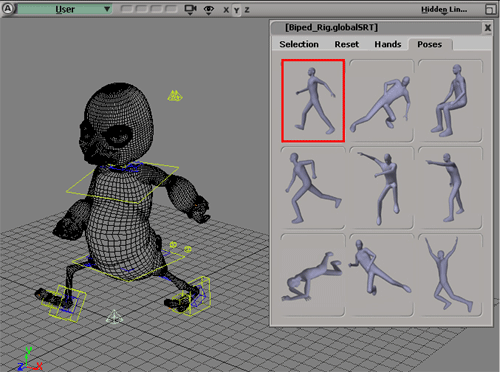500x372 pixels.
Task: Select the yellow pyramid control above the head
Action: click(175, 96)
